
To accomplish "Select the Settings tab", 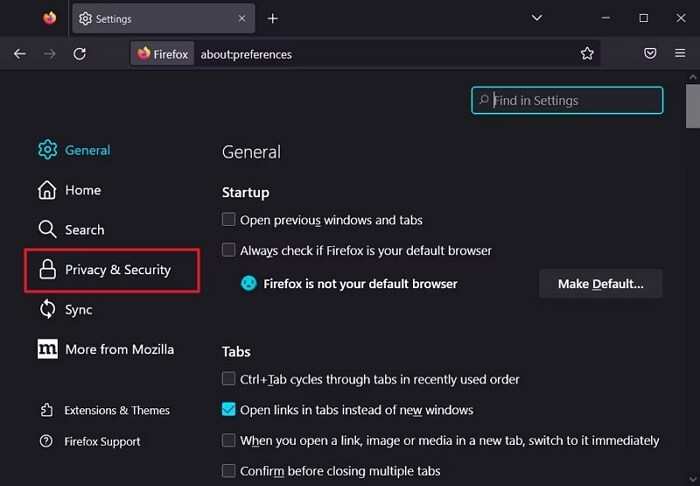I will [163, 19].
